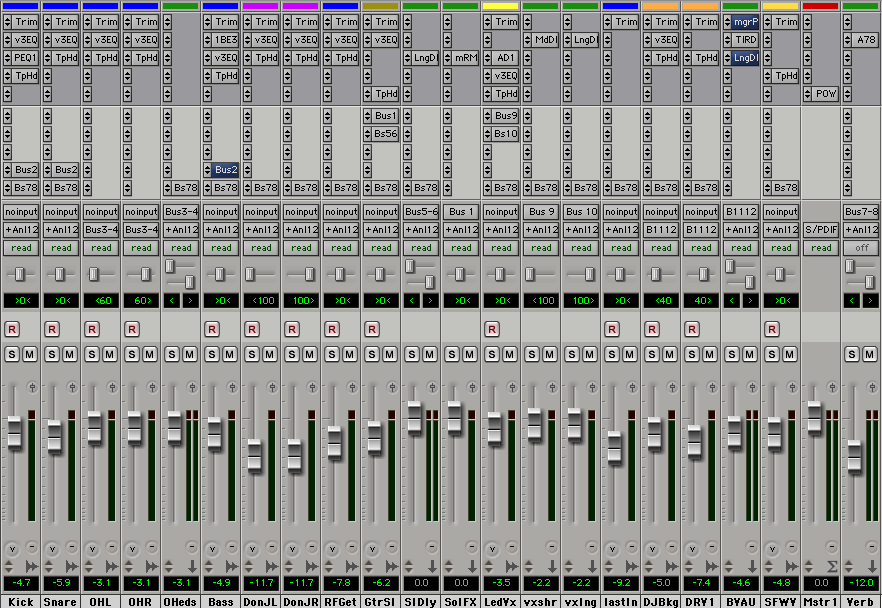Open the Mstr1 POW insert plug-in
This screenshot has width=882, height=608.
coord(826,93)
